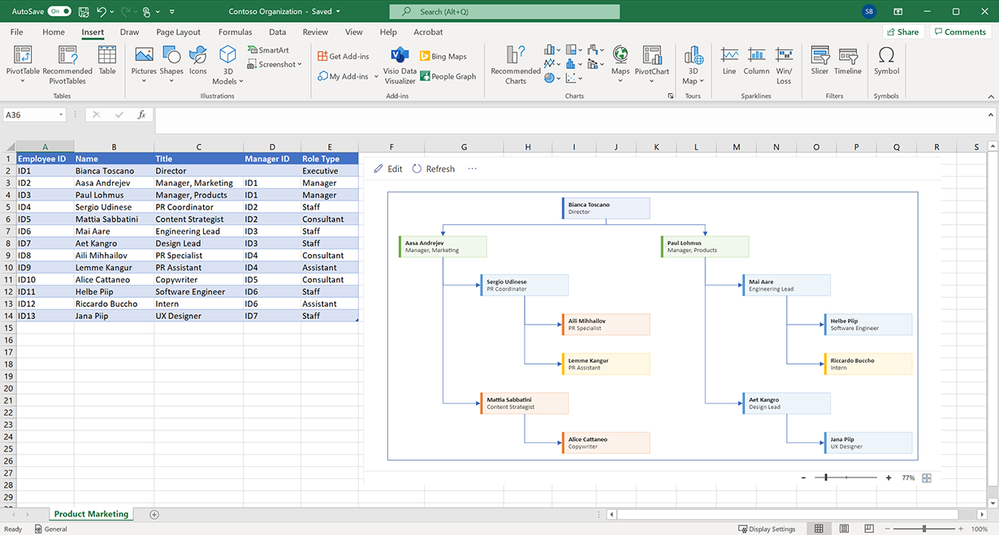Open the Comments pane
Viewport: 999px width, 535px height.
(x=960, y=32)
